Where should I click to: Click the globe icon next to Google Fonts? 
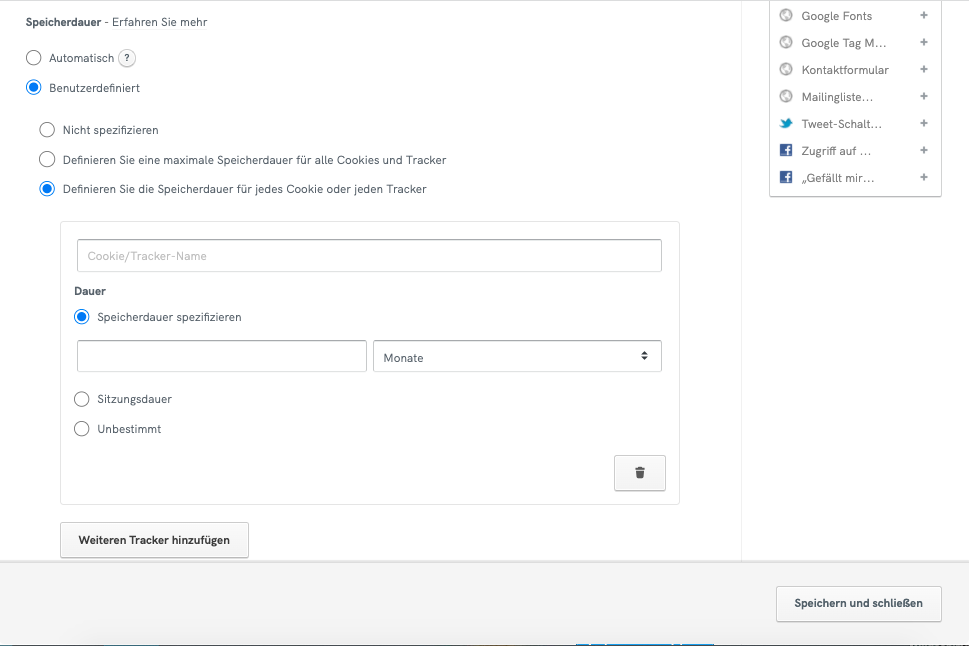[x=786, y=16]
